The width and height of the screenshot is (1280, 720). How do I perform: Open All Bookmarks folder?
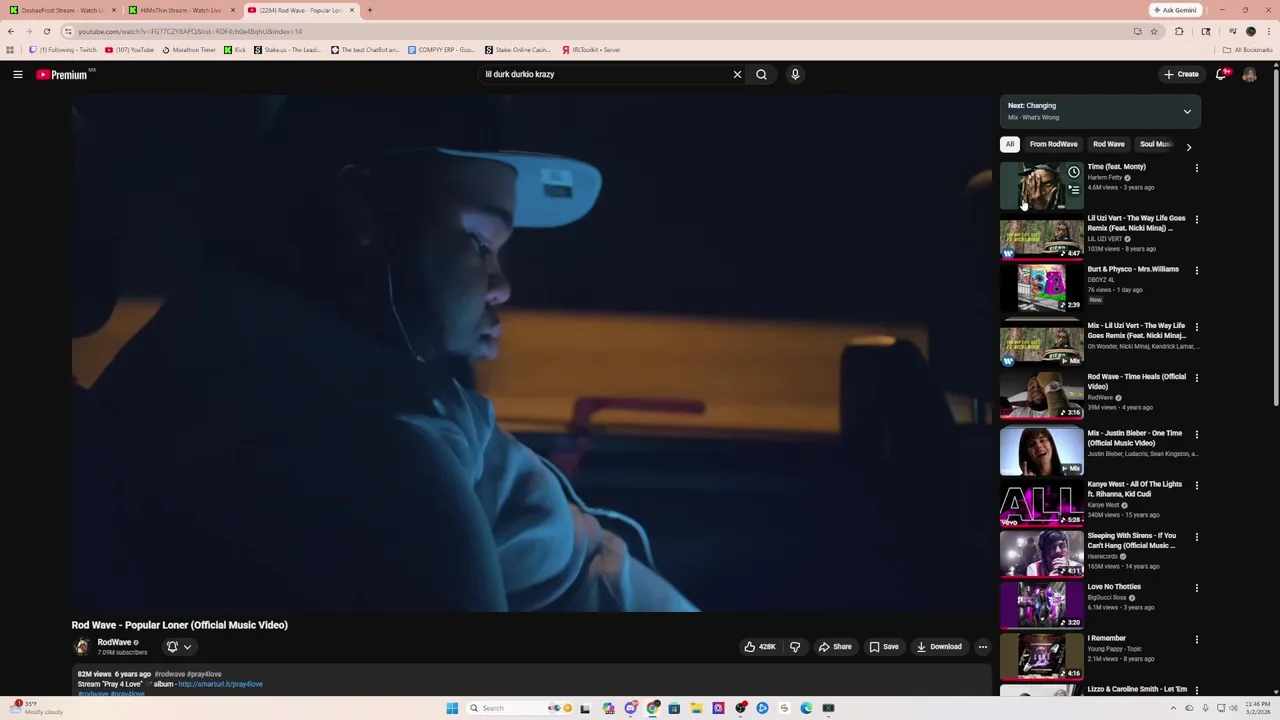pyautogui.click(x=1247, y=49)
